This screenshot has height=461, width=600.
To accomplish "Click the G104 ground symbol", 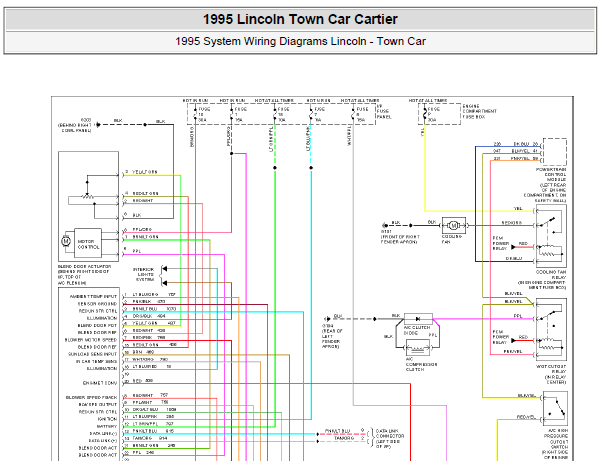I will [x=326, y=319].
